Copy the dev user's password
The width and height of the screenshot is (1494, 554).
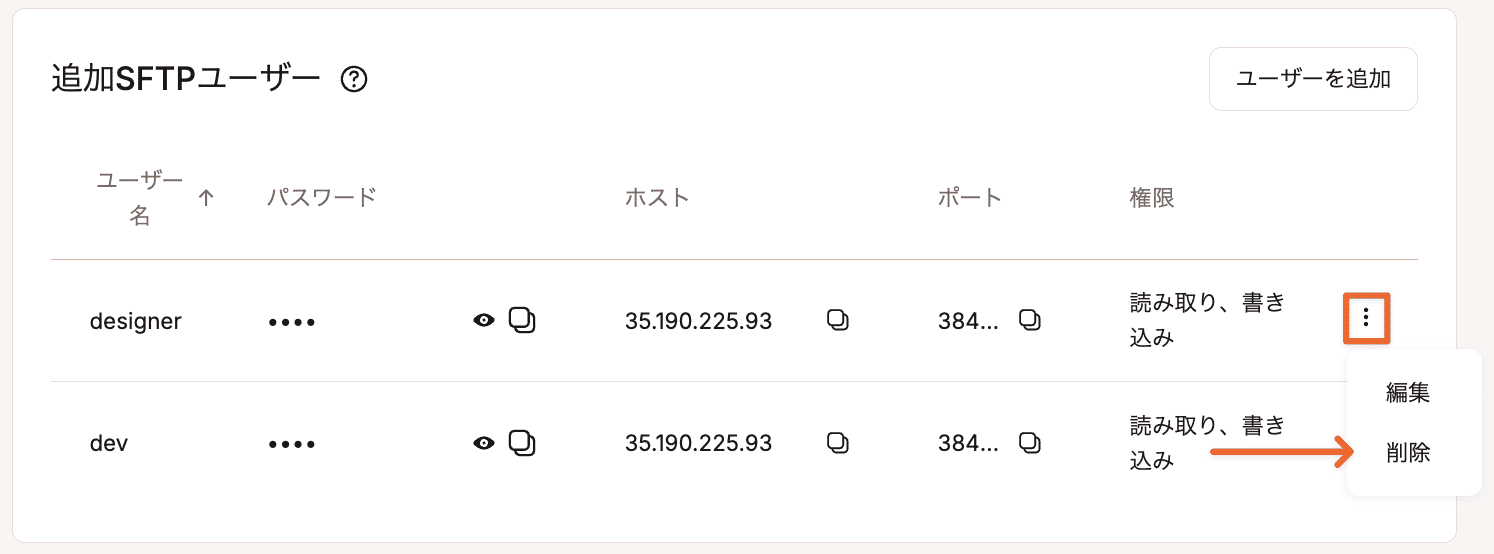pos(522,442)
